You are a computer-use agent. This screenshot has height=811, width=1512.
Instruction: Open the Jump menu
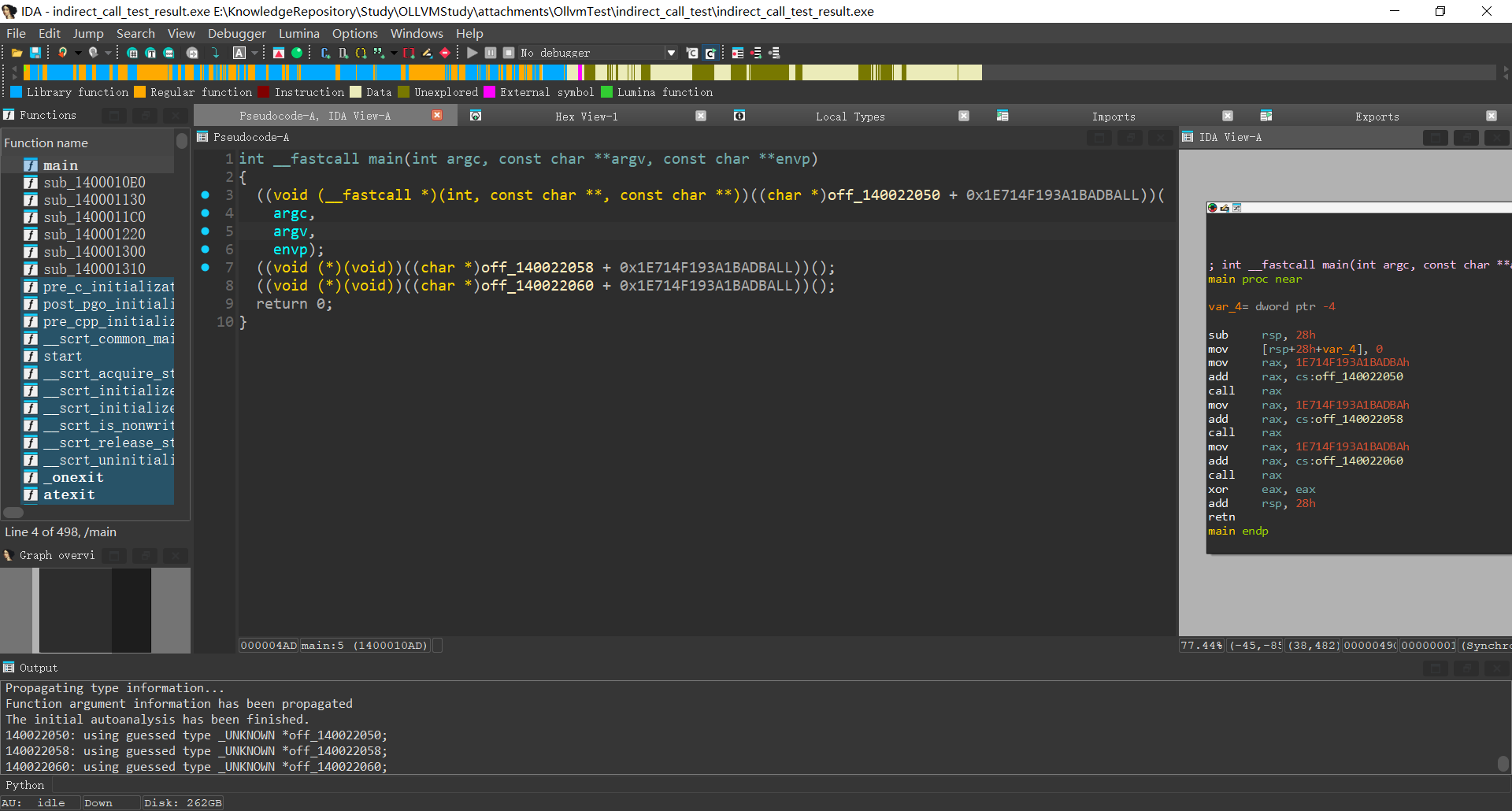click(88, 33)
